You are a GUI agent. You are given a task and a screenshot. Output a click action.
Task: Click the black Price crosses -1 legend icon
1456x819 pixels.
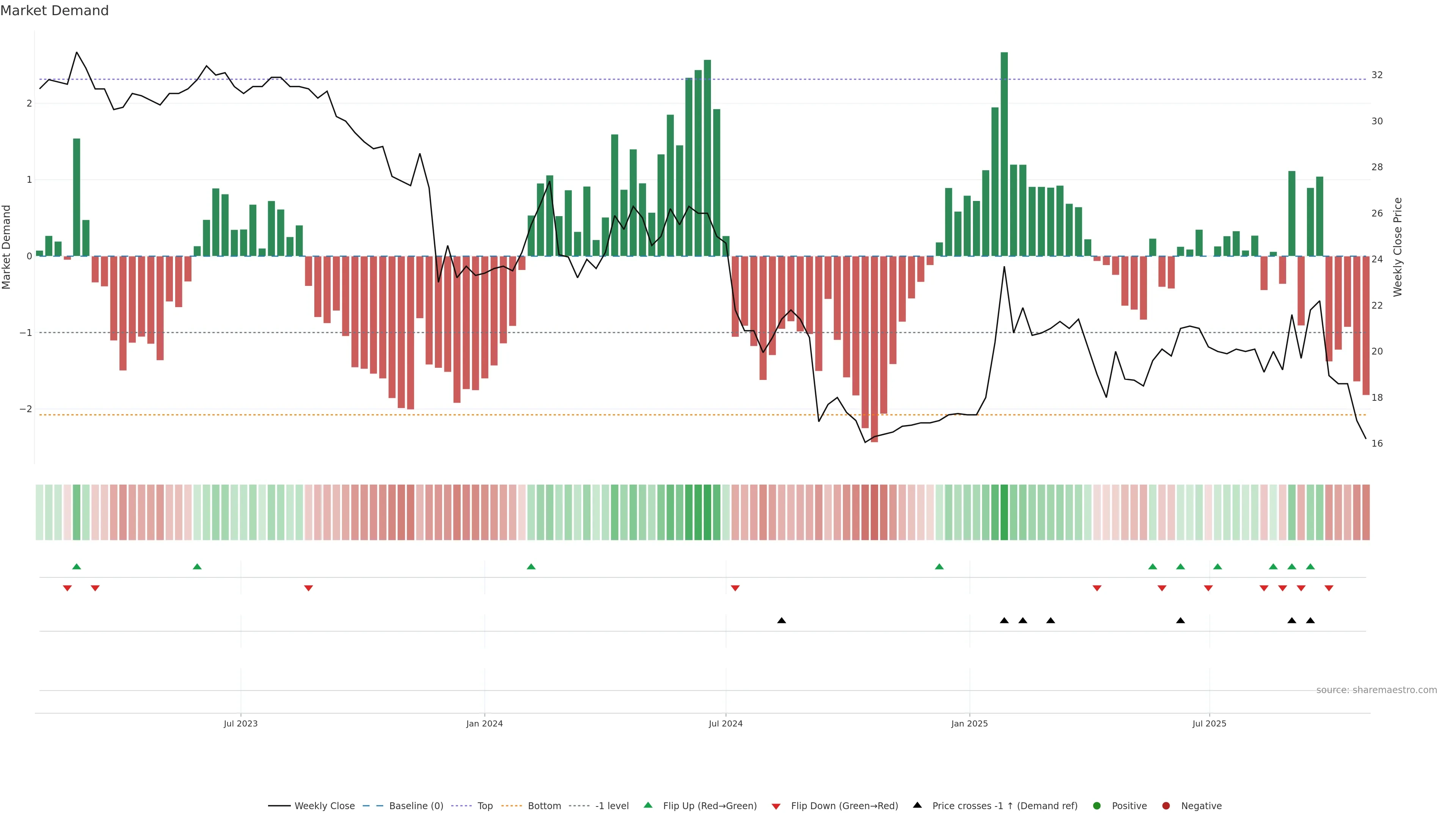tap(917, 805)
